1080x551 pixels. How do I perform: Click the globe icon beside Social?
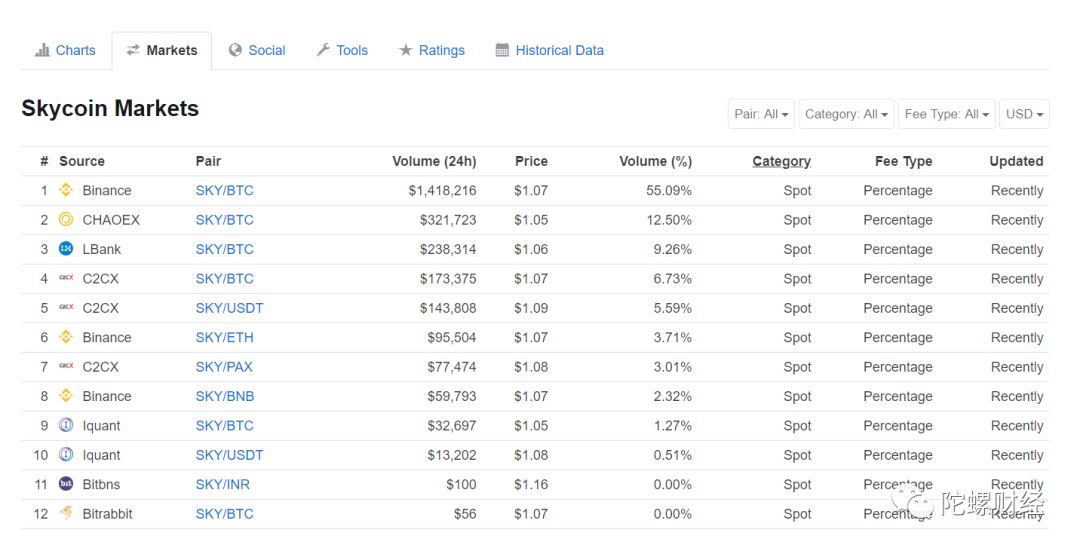tap(235, 50)
